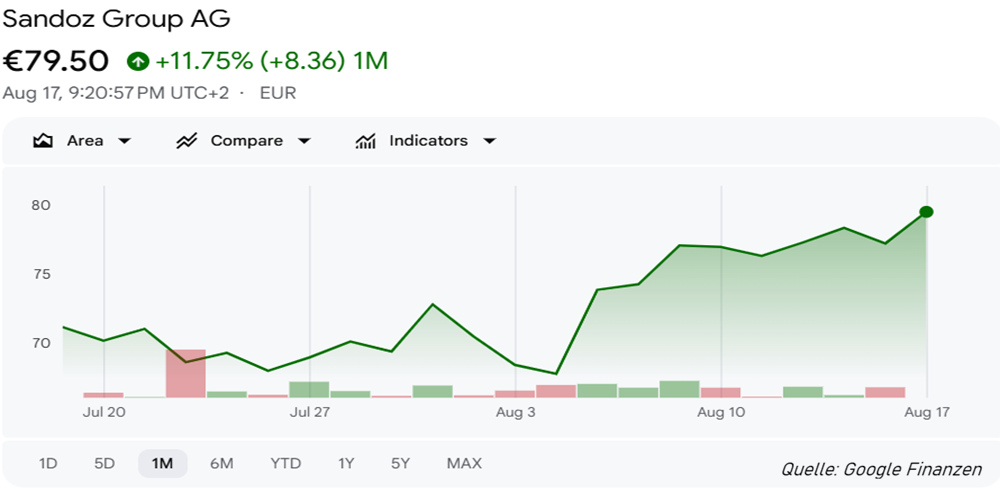Select the 1D time range
This screenshot has width=1000, height=500.
(x=48, y=464)
